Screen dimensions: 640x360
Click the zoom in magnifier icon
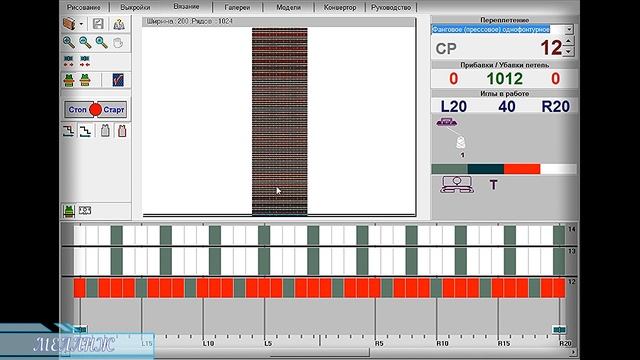(69, 42)
